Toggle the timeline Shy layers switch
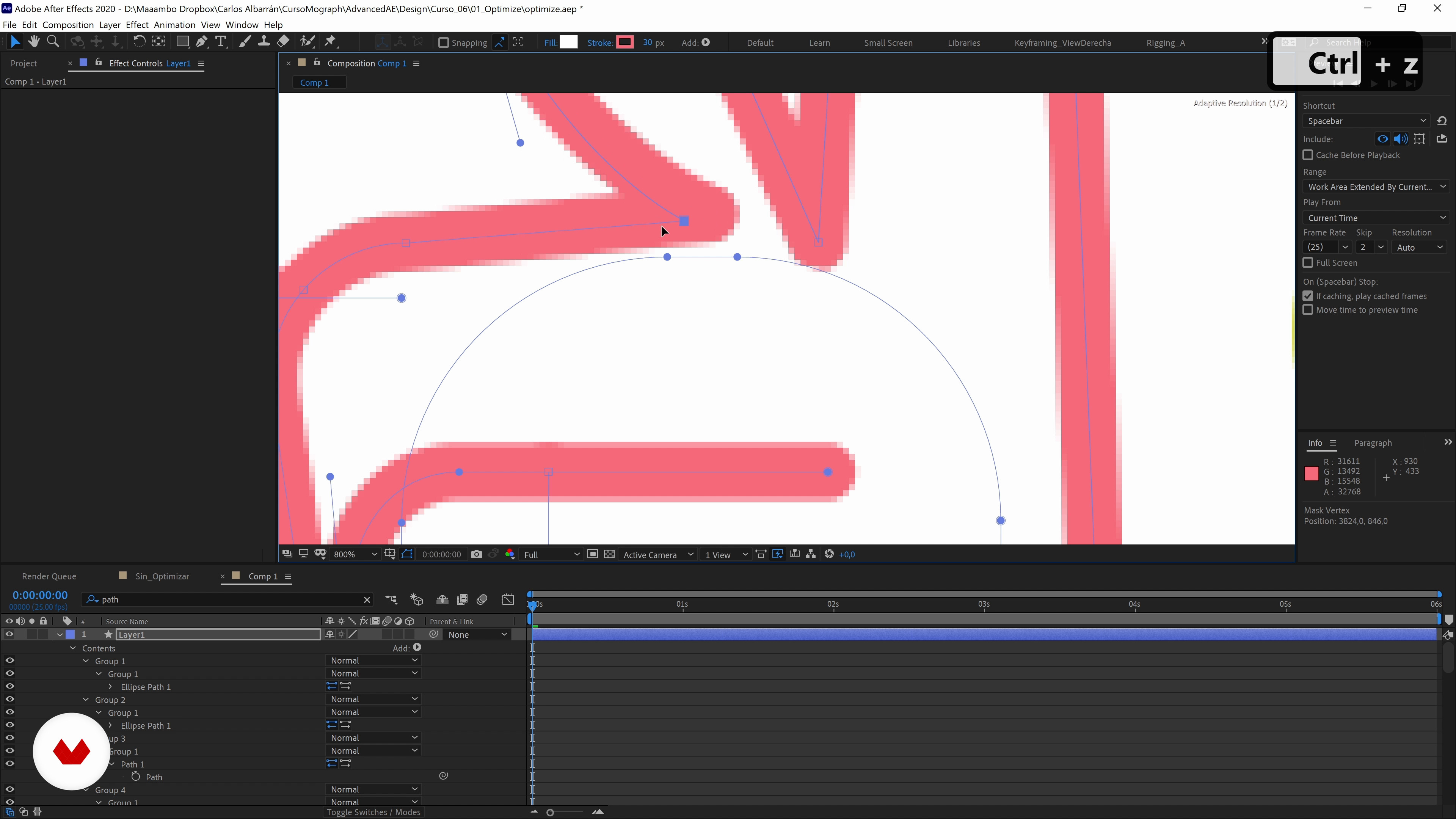 (442, 600)
